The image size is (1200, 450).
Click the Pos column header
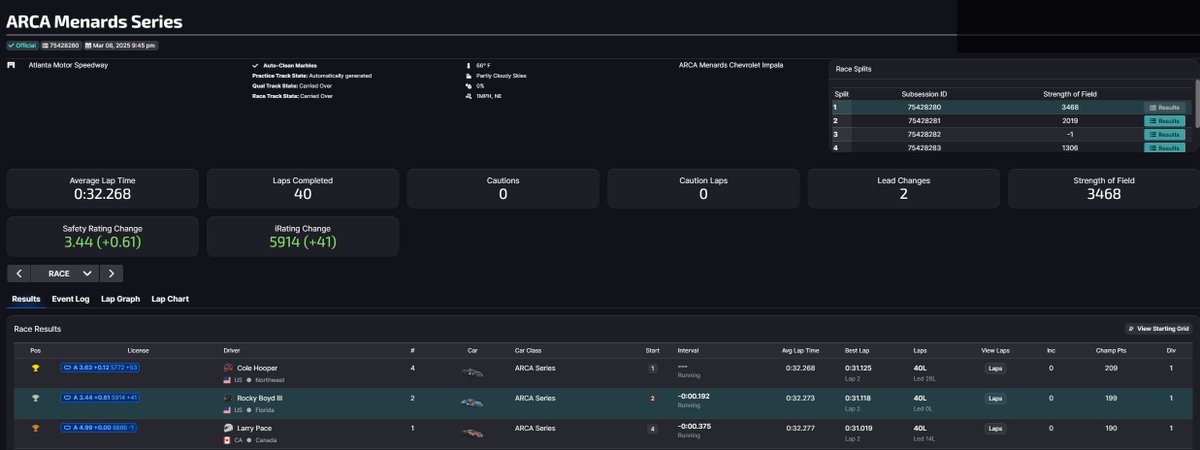click(36, 351)
